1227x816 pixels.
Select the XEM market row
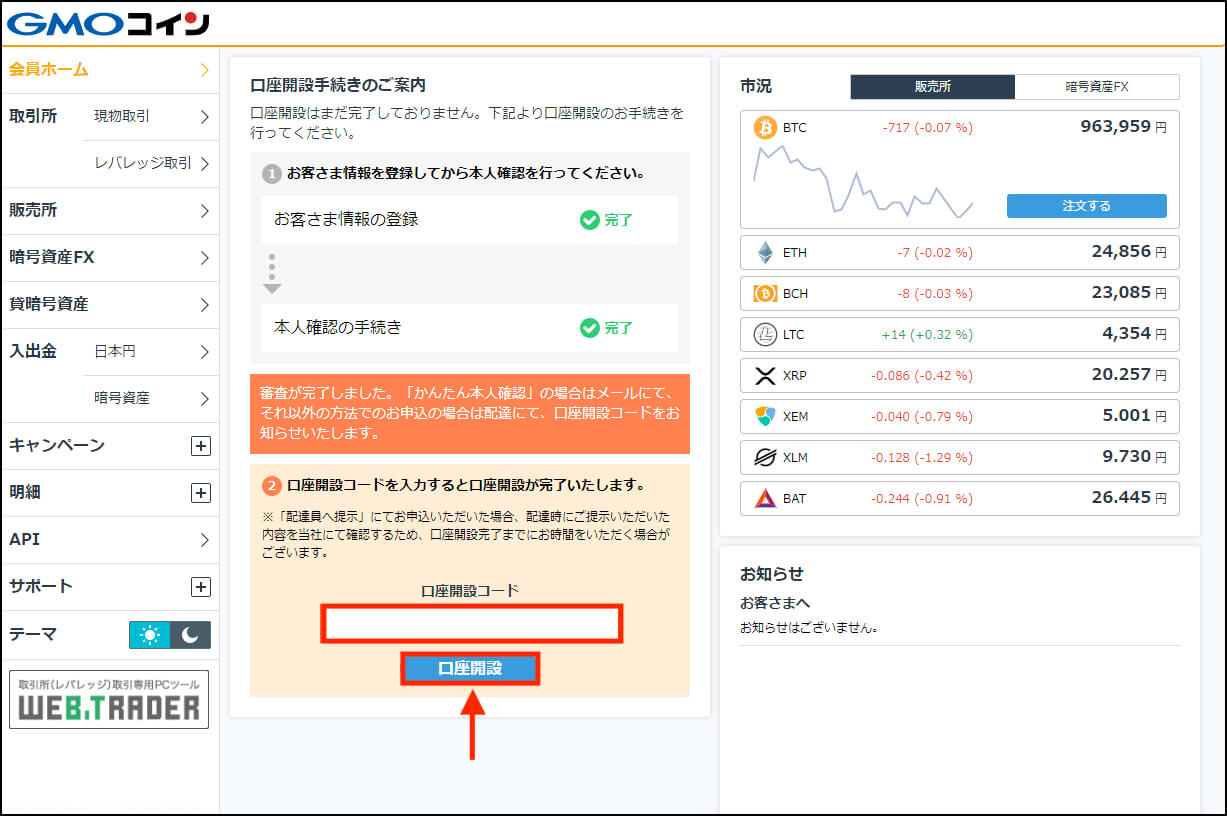pos(959,416)
